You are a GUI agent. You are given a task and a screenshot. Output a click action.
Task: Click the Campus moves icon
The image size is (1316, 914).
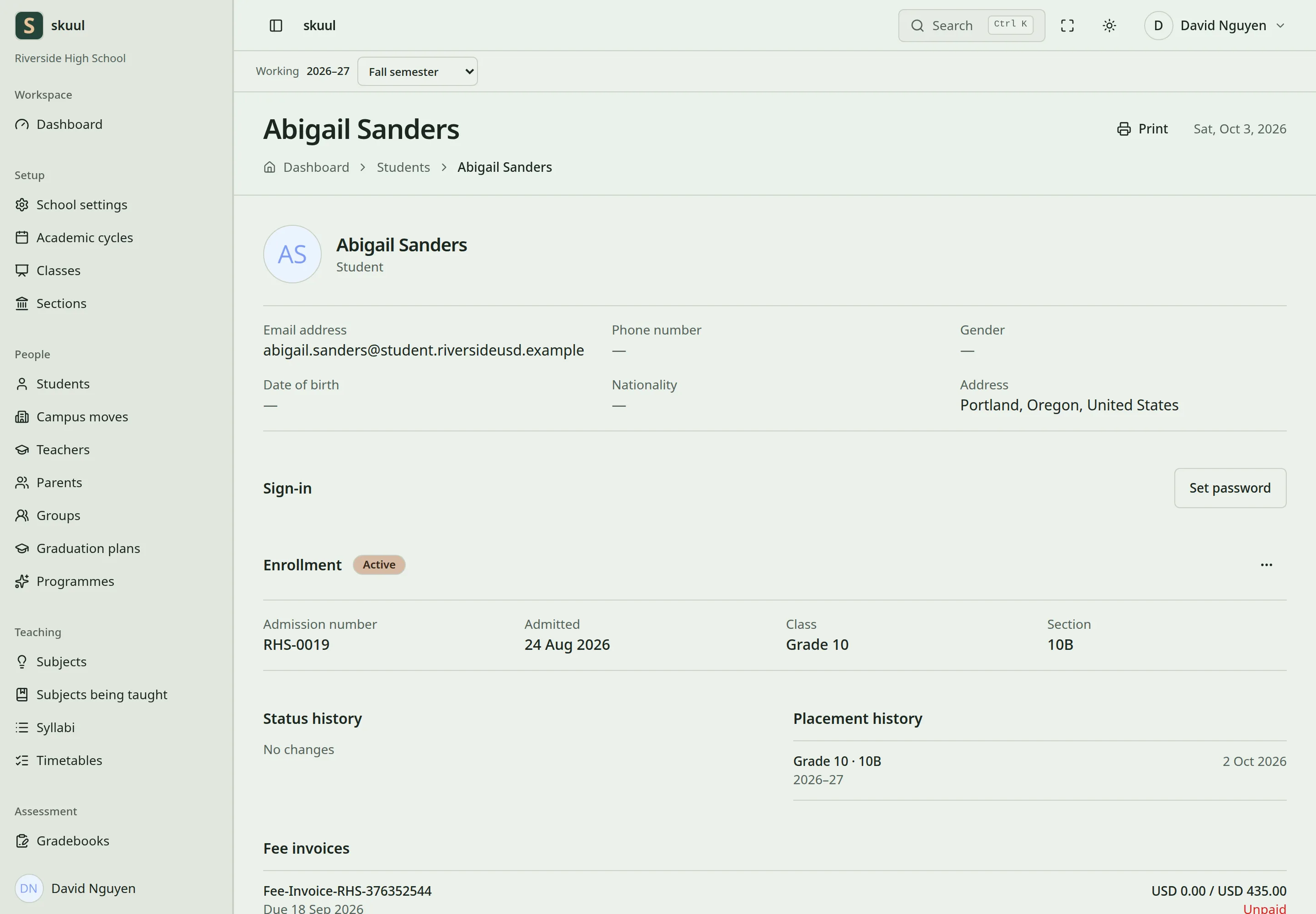(22, 416)
